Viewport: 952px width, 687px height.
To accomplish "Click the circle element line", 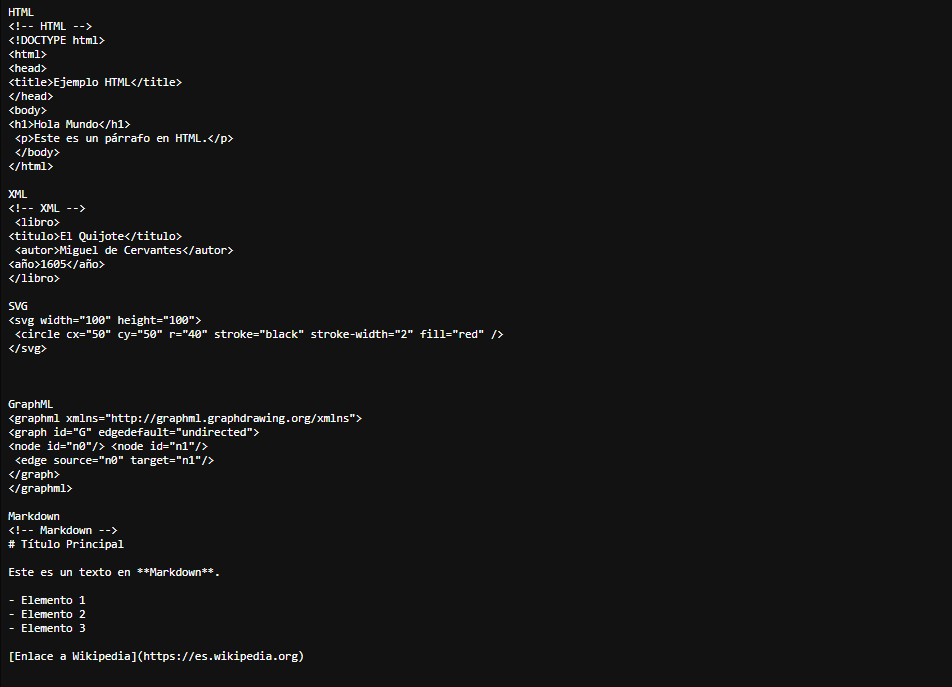I will pos(258,334).
